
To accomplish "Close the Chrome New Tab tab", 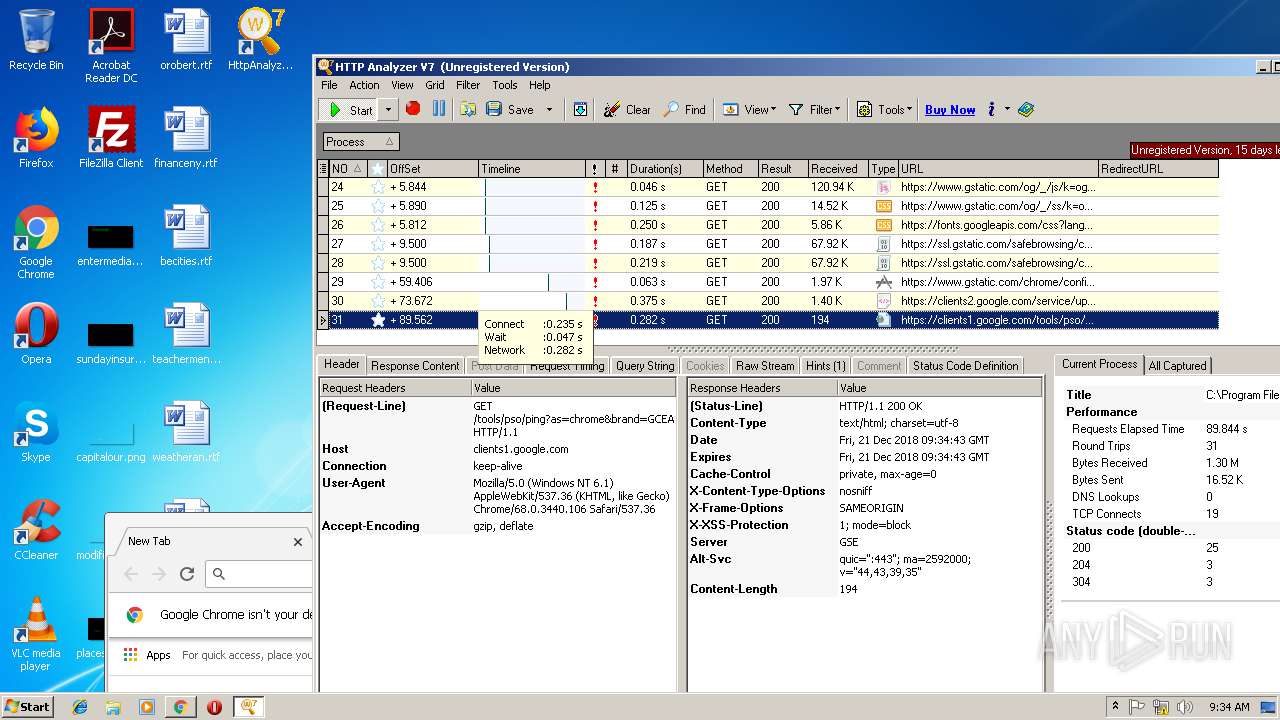I will 297,542.
